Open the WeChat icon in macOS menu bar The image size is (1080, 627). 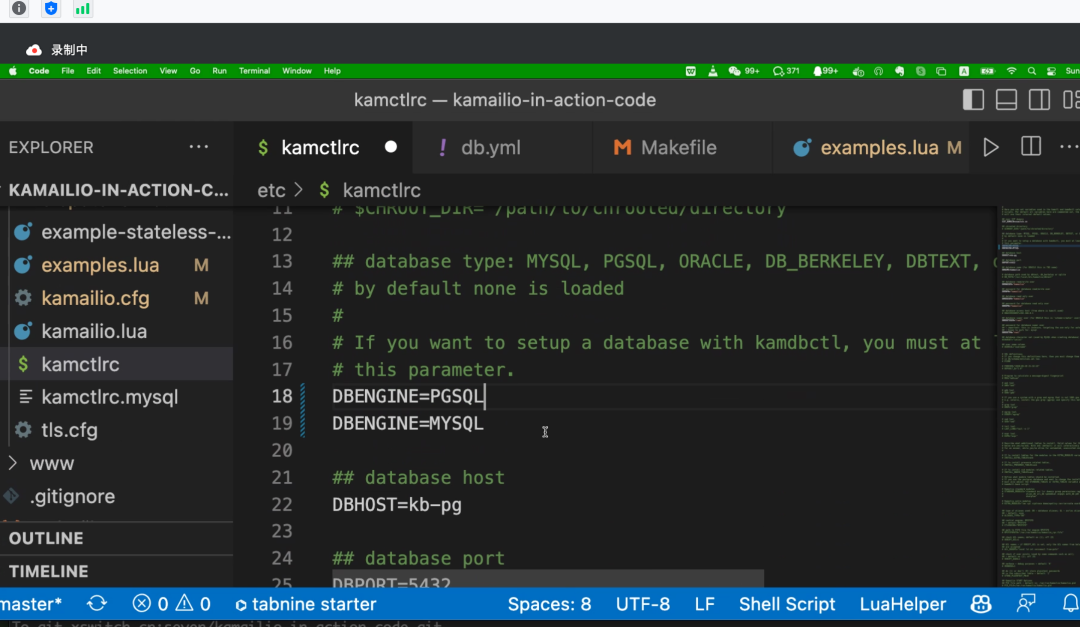[736, 71]
